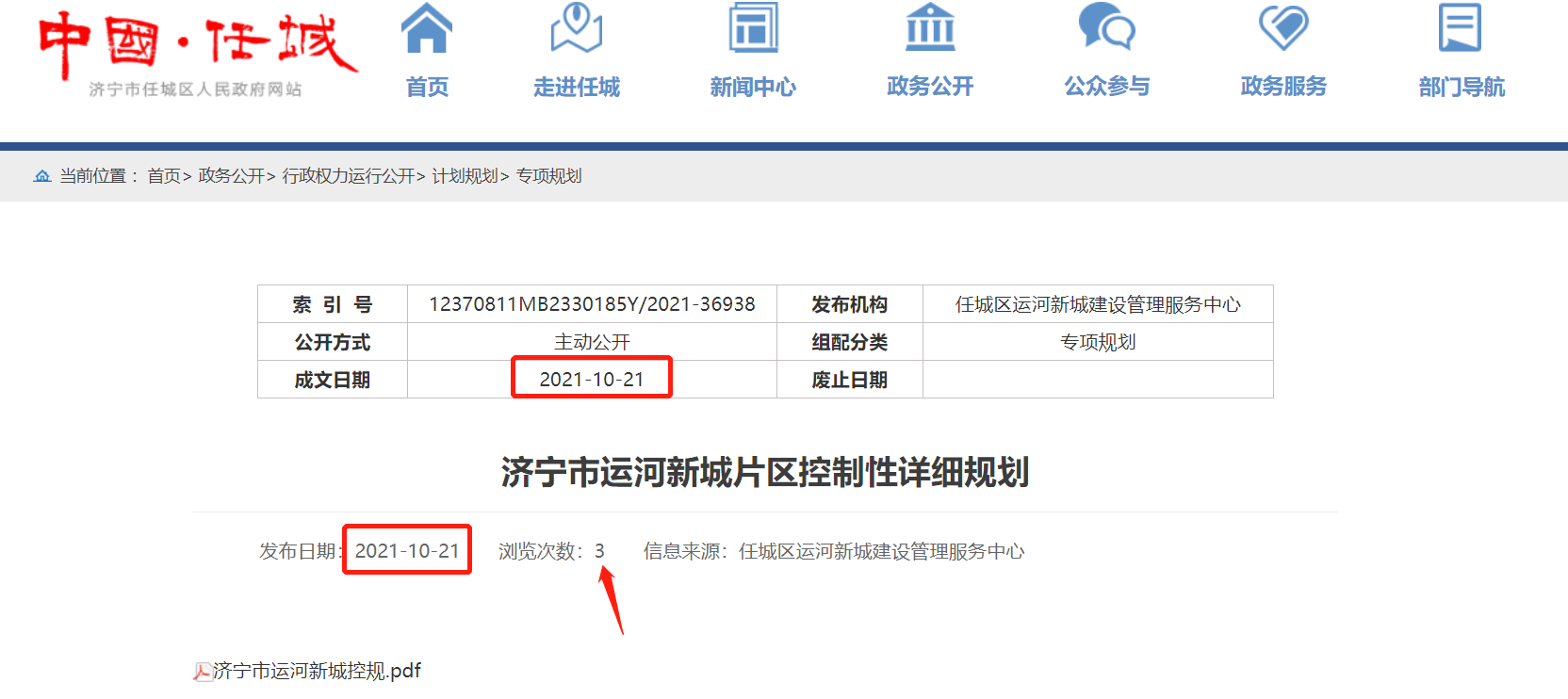Viewport: 1568px width, 699px height.
Task: Click the 成文日期 value 2021-10-21
Action: (592, 379)
